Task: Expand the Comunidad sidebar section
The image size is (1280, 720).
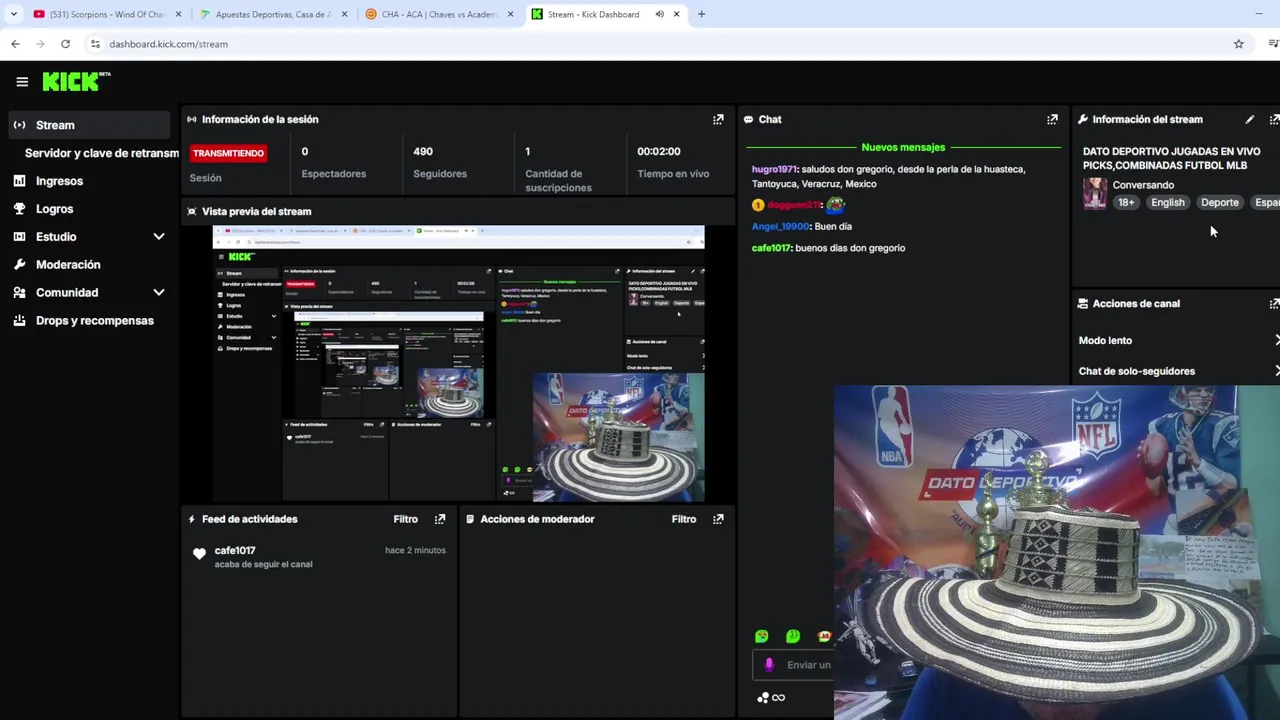Action: [158, 293]
